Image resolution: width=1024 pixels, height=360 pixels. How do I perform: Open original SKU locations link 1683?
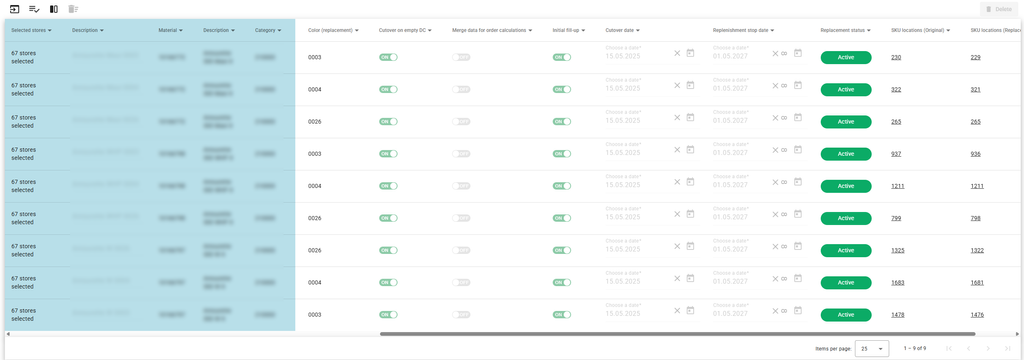[x=898, y=283]
